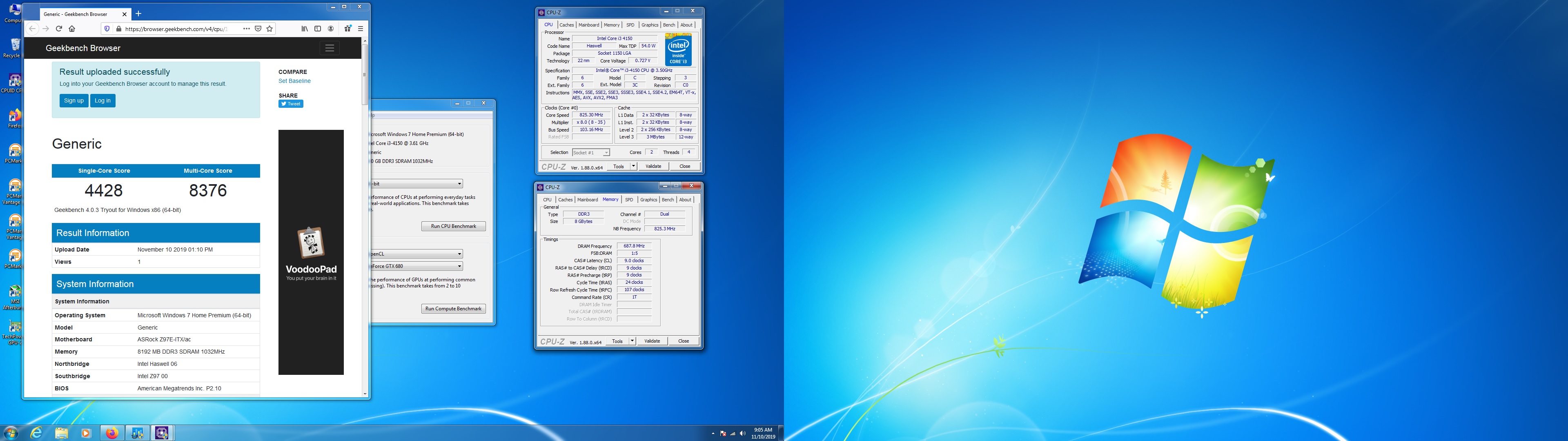1568x441 pixels.
Task: Show Firefox sidebars icon
Action: click(317, 29)
